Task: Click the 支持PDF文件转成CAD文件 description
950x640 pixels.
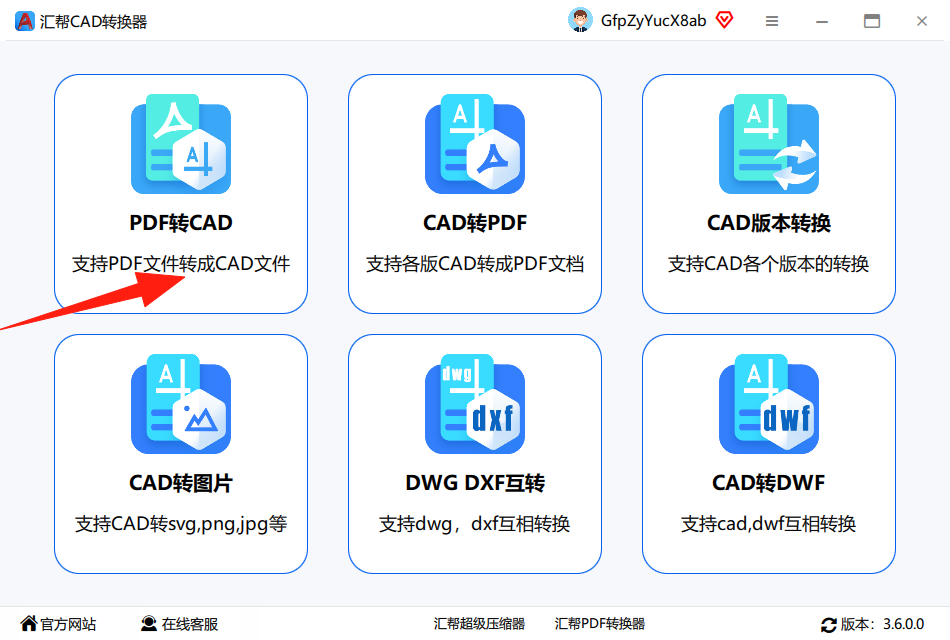Action: pos(181,264)
